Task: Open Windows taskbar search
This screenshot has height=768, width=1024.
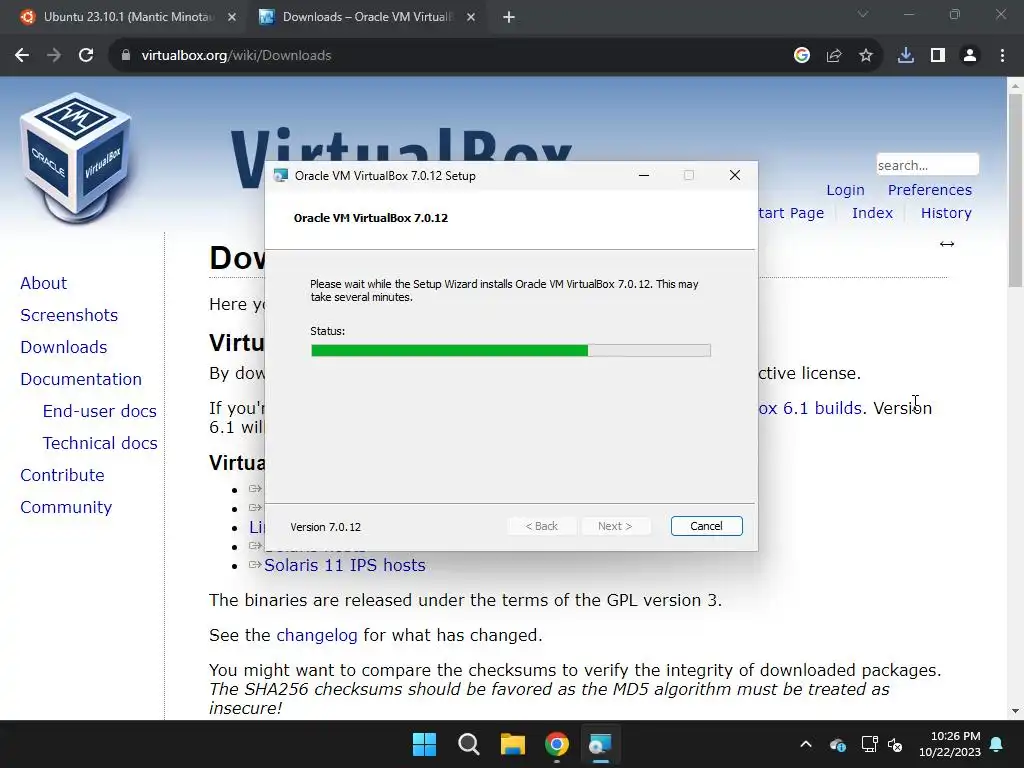Action: (x=469, y=744)
